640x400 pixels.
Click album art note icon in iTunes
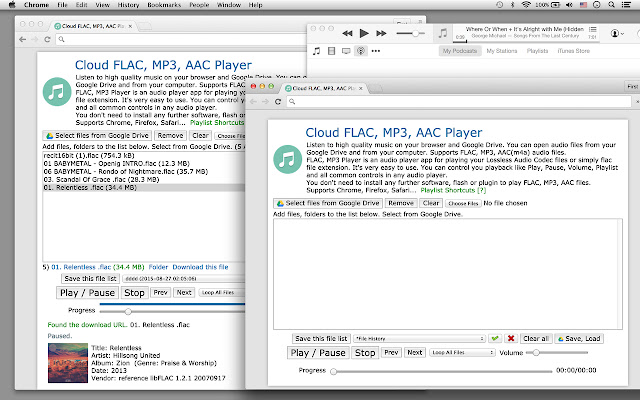click(443, 33)
